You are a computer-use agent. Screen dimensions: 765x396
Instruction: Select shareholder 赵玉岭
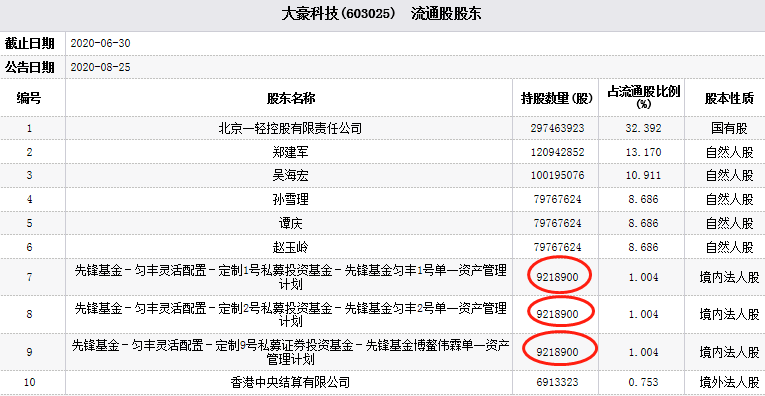point(290,247)
